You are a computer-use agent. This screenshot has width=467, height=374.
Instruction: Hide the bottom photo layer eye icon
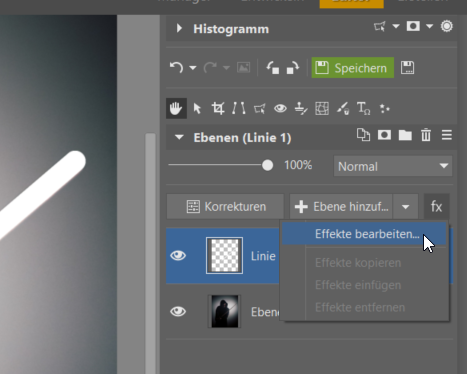[178, 311]
